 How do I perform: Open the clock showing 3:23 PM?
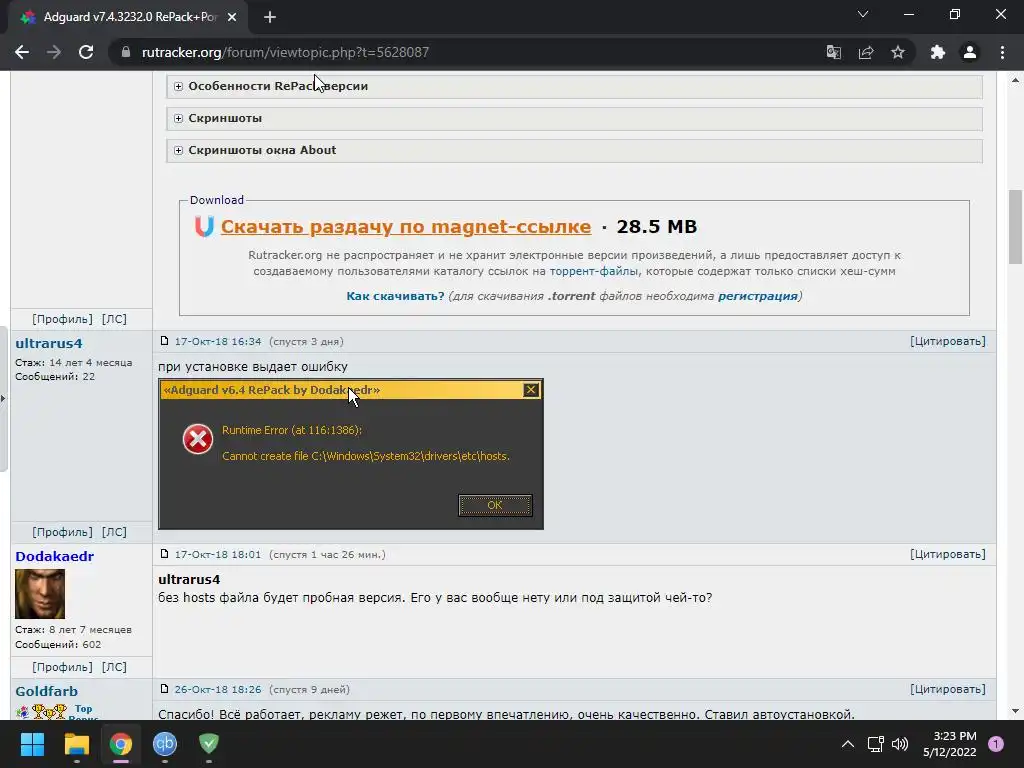(950, 744)
